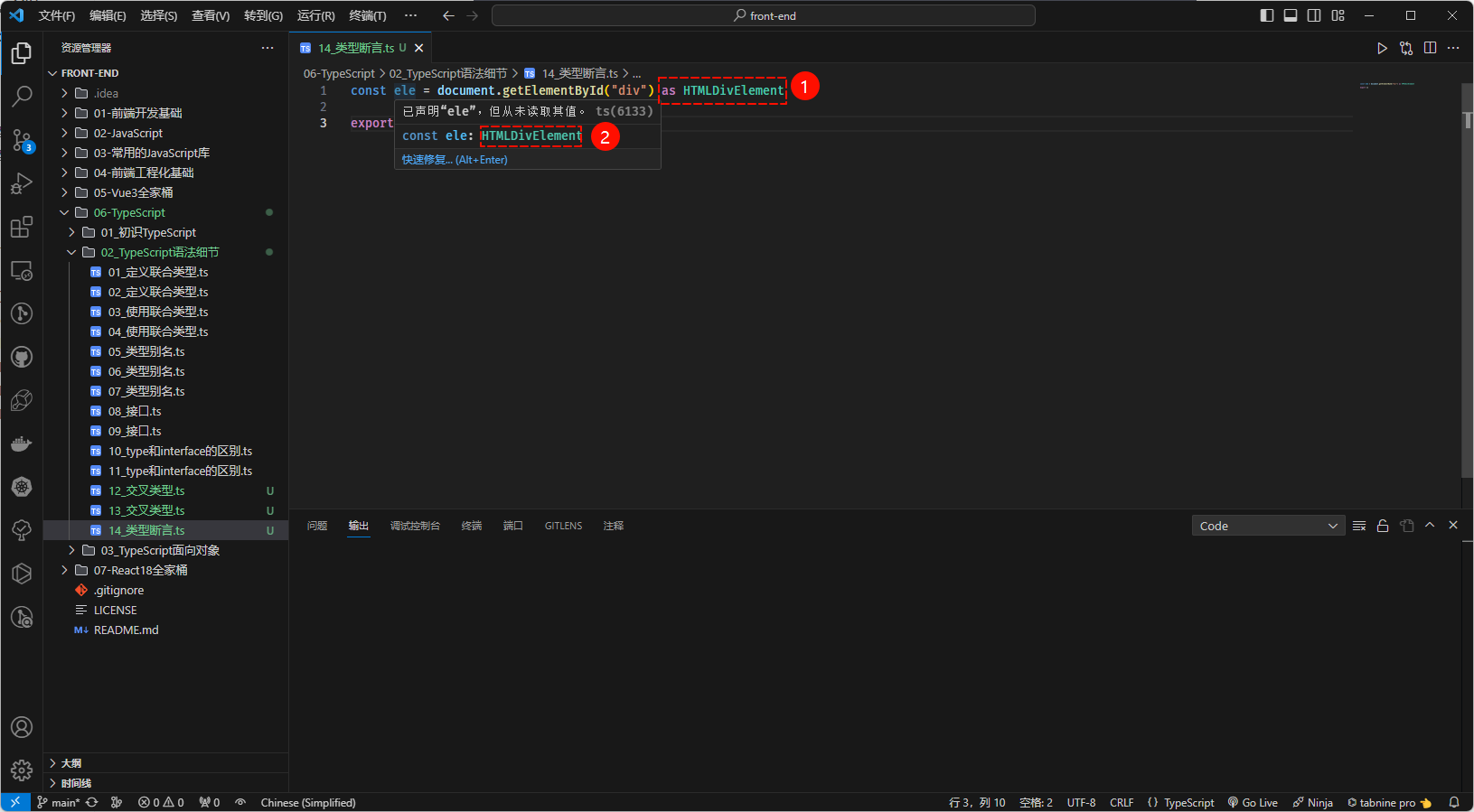Image resolution: width=1474 pixels, height=812 pixels.
Task: Click the editor vertical scrollbar
Action: tap(1467, 271)
